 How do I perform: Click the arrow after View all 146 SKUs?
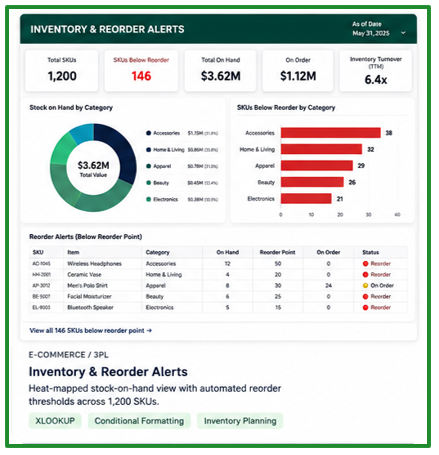[149, 331]
